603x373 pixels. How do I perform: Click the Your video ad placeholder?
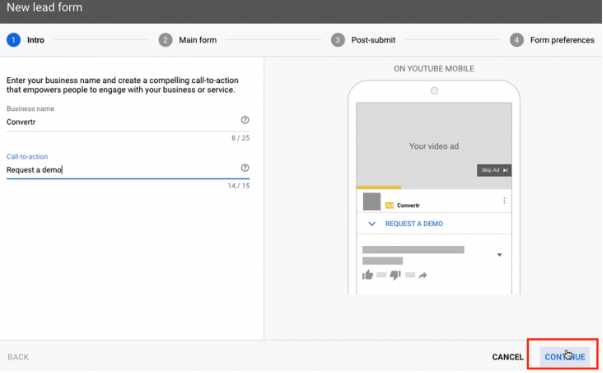[x=434, y=146]
